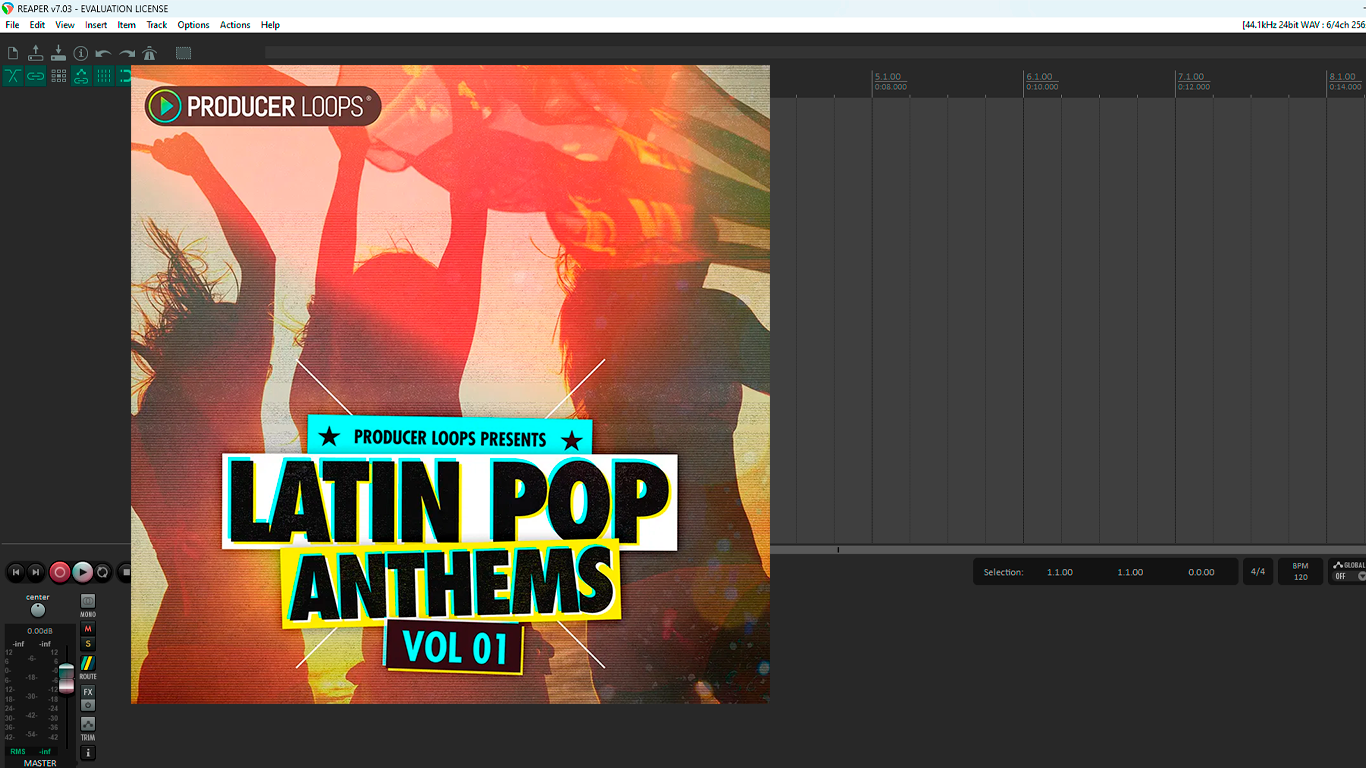This screenshot has width=1366, height=768.
Task: Toggle the repeat loop button
Action: coord(103,572)
